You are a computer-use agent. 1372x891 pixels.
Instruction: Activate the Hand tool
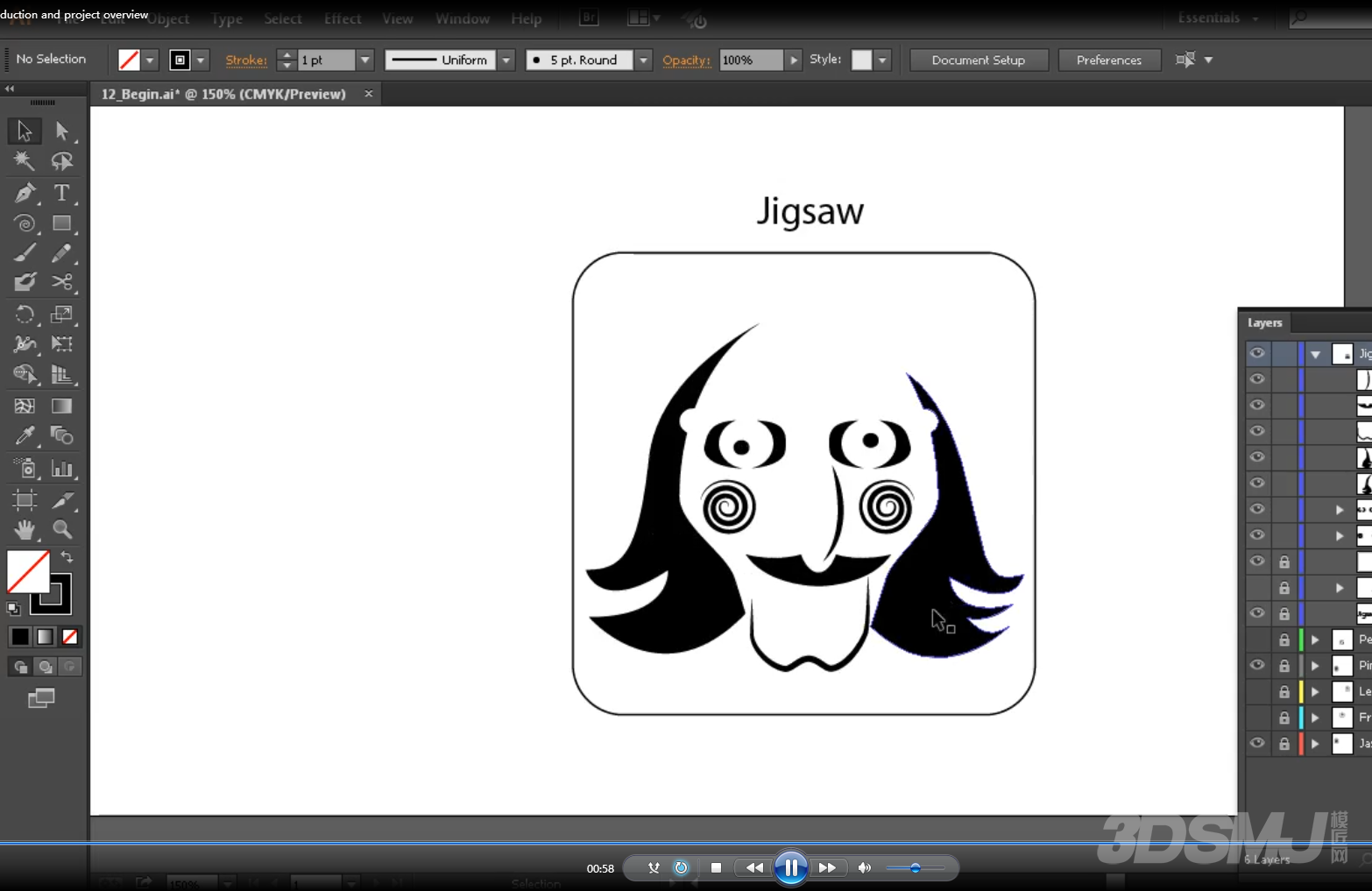pos(25,529)
